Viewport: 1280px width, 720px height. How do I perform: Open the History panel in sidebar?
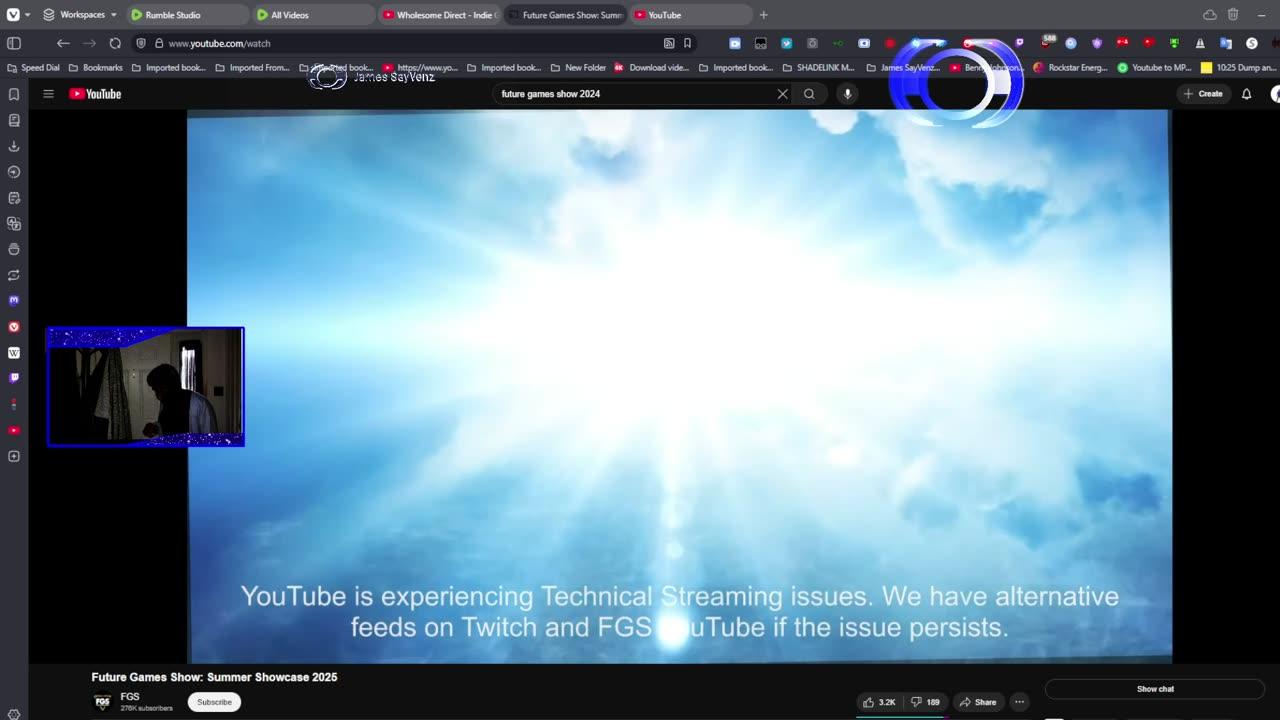coord(14,172)
